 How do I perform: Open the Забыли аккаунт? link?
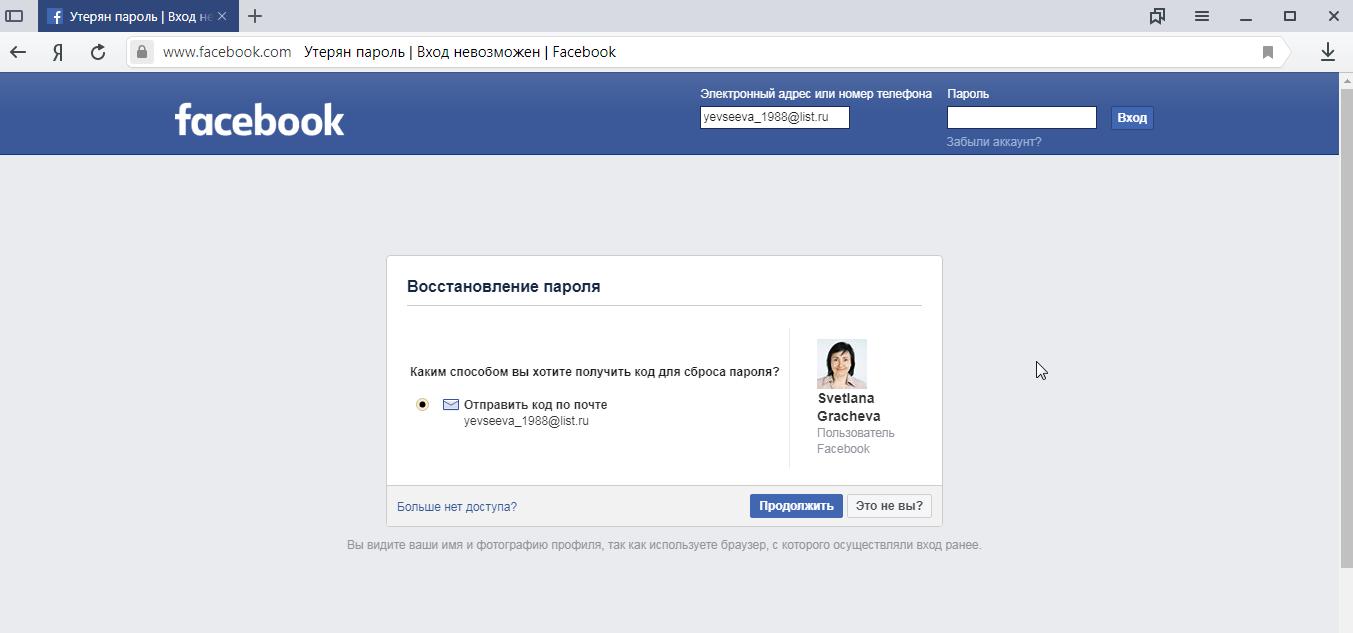[x=994, y=142]
